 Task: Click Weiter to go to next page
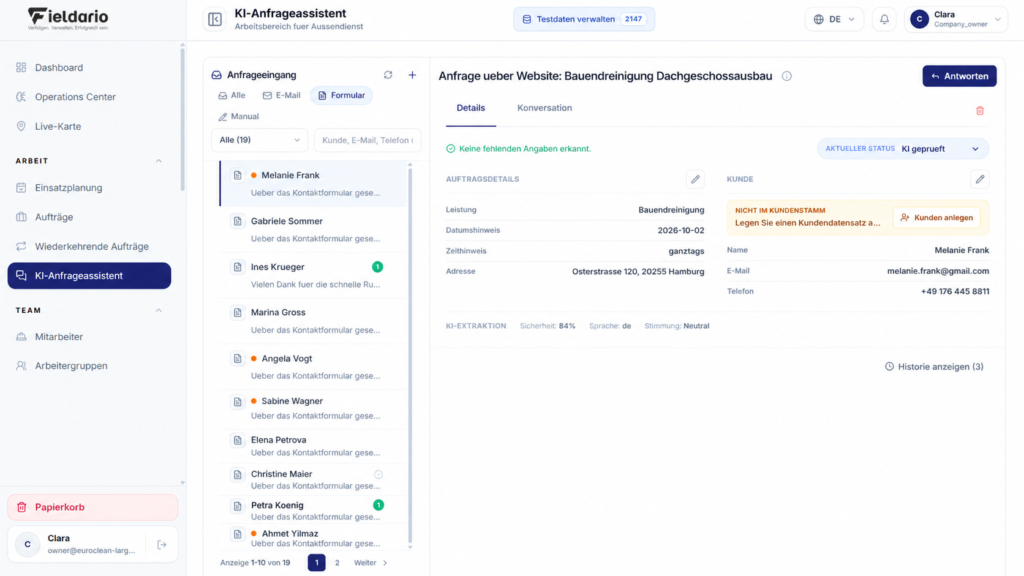[370, 563]
